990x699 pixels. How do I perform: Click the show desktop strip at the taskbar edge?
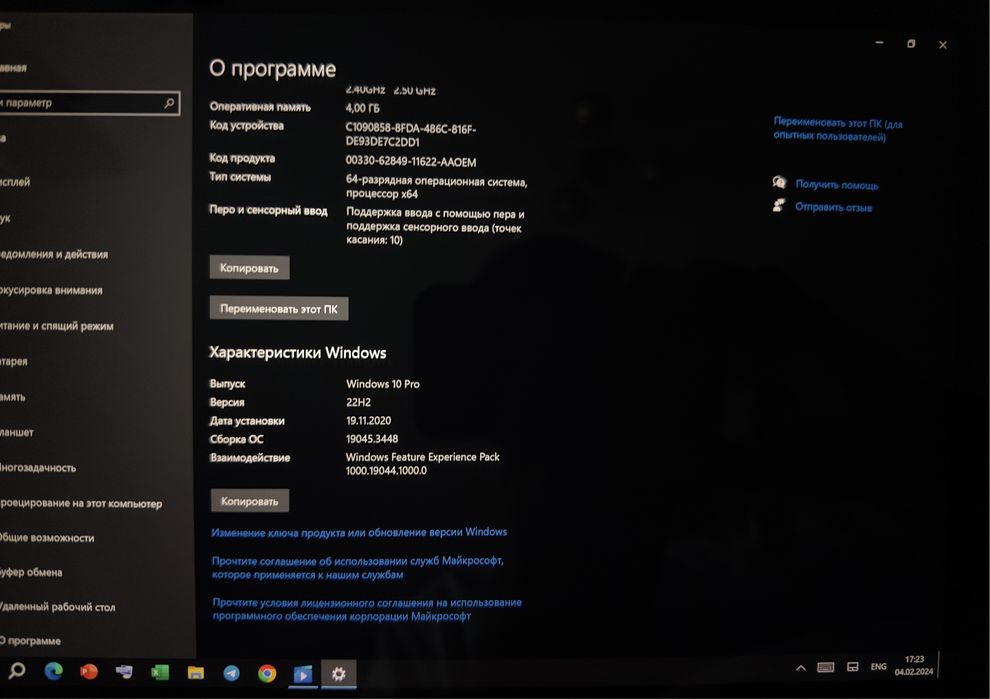coord(939,665)
